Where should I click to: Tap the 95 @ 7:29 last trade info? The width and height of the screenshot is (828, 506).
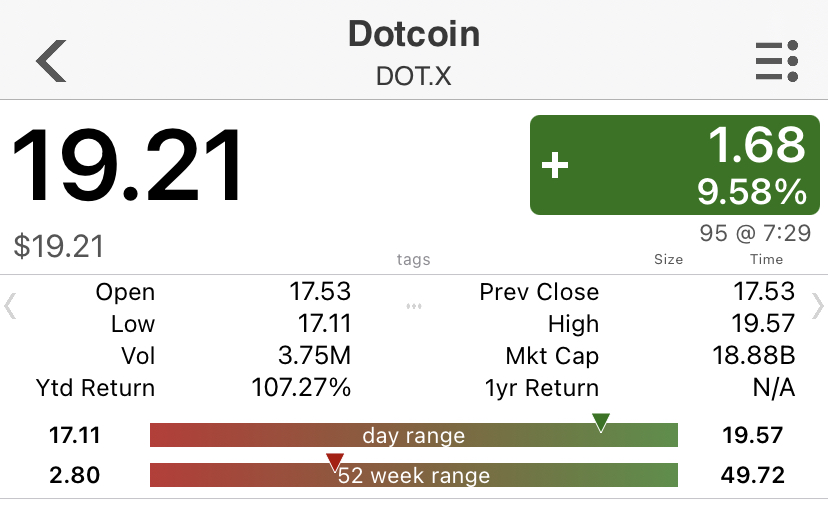pos(755,233)
